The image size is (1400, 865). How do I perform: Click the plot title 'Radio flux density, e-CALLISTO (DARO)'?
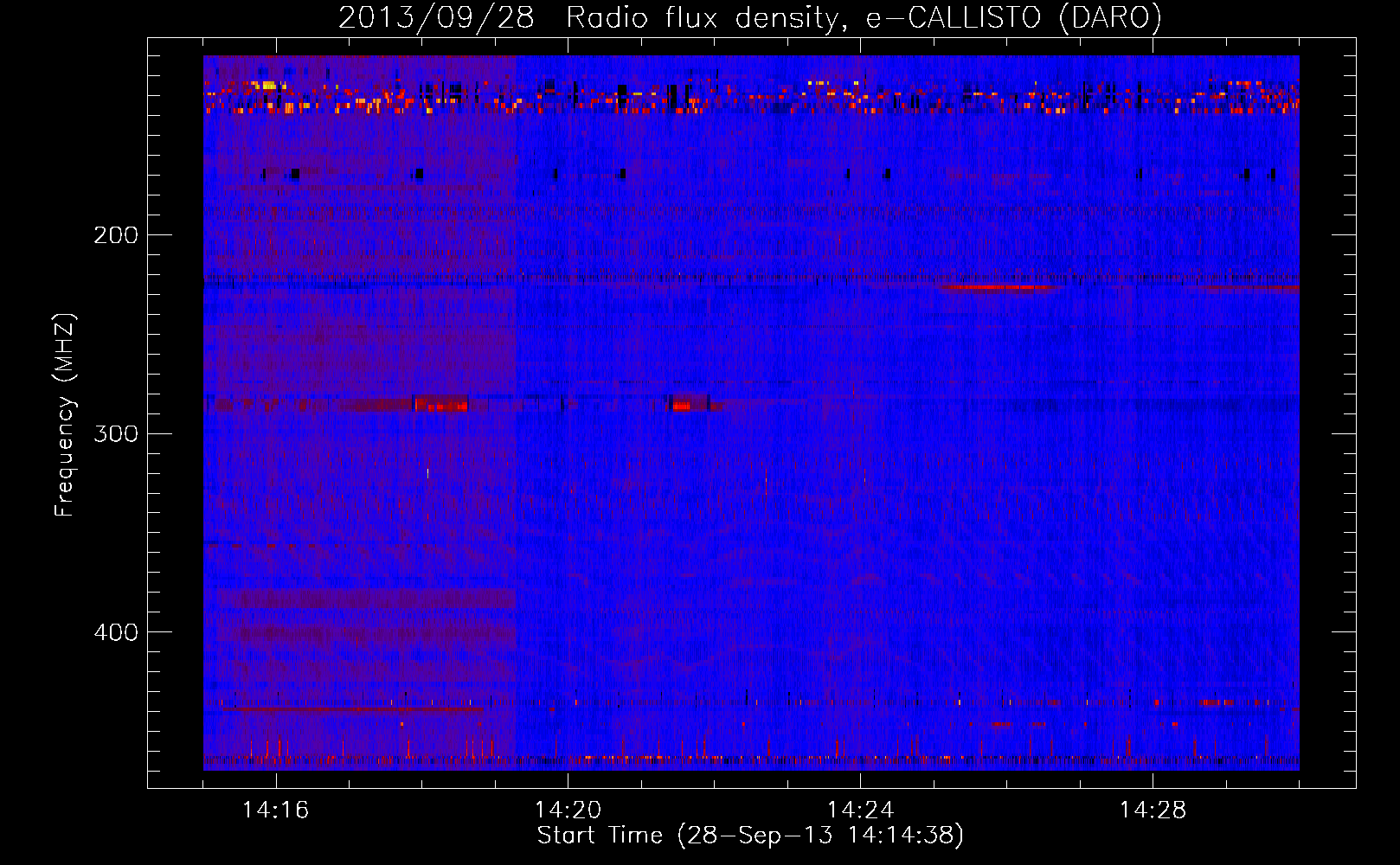[864, 17]
